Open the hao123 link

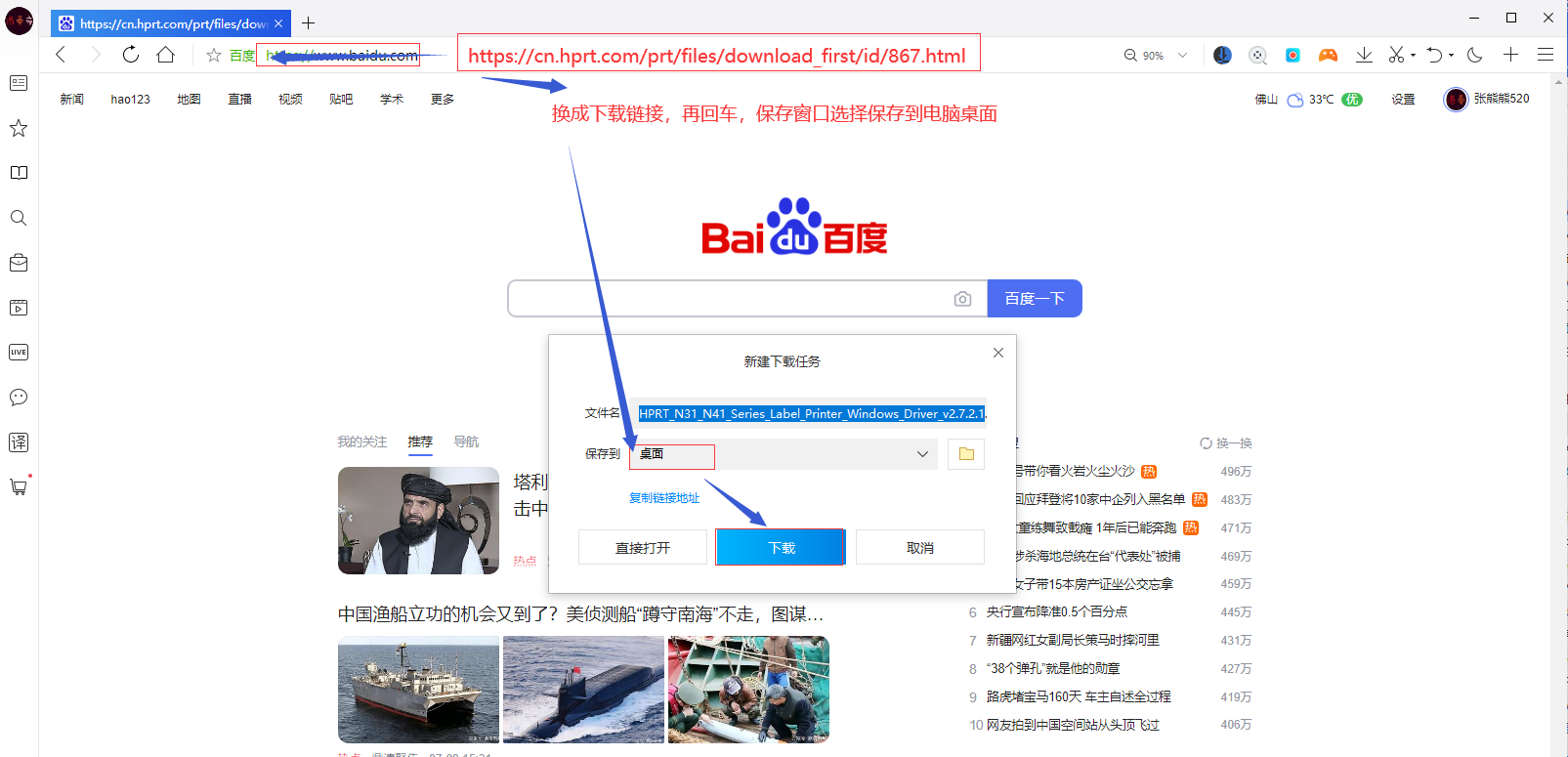click(x=130, y=99)
